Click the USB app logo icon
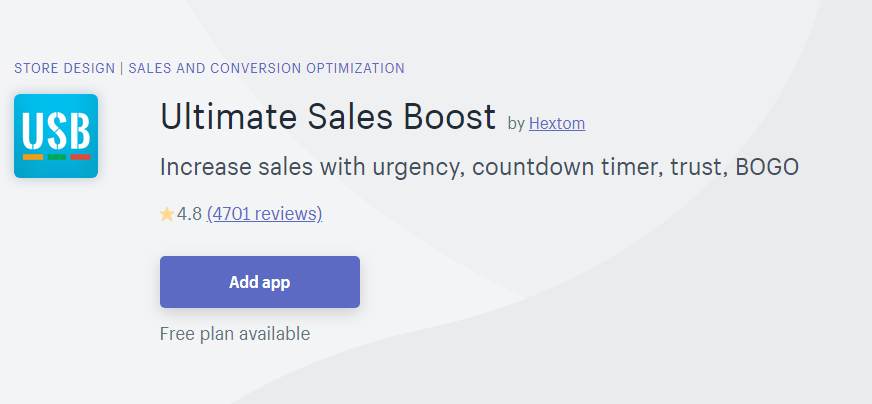The height and width of the screenshot is (404, 872). (x=56, y=136)
